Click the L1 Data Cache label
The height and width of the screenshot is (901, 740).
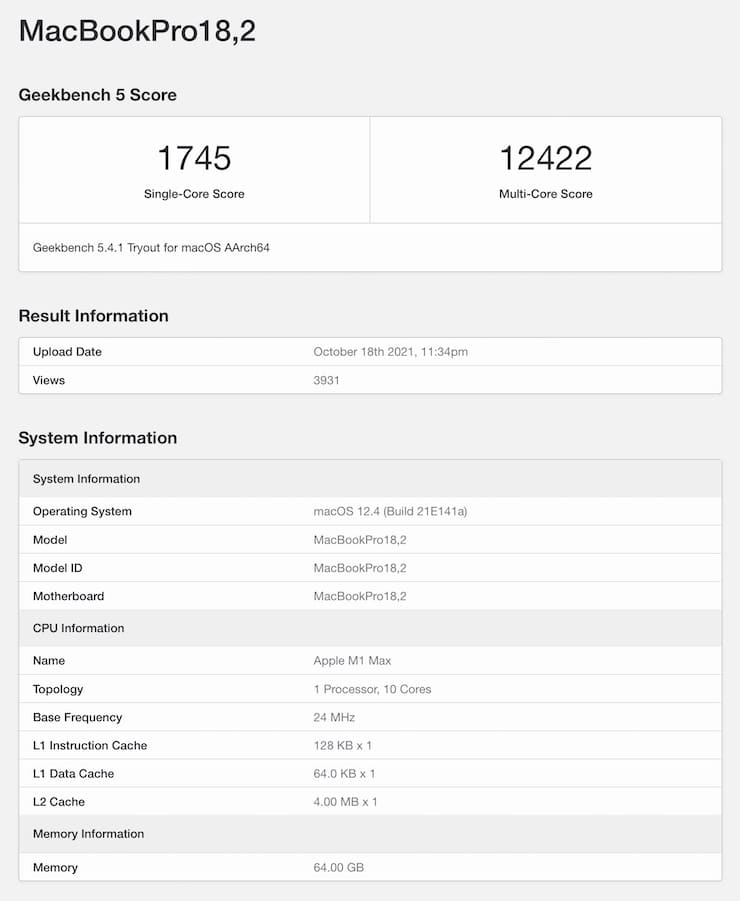coord(74,773)
